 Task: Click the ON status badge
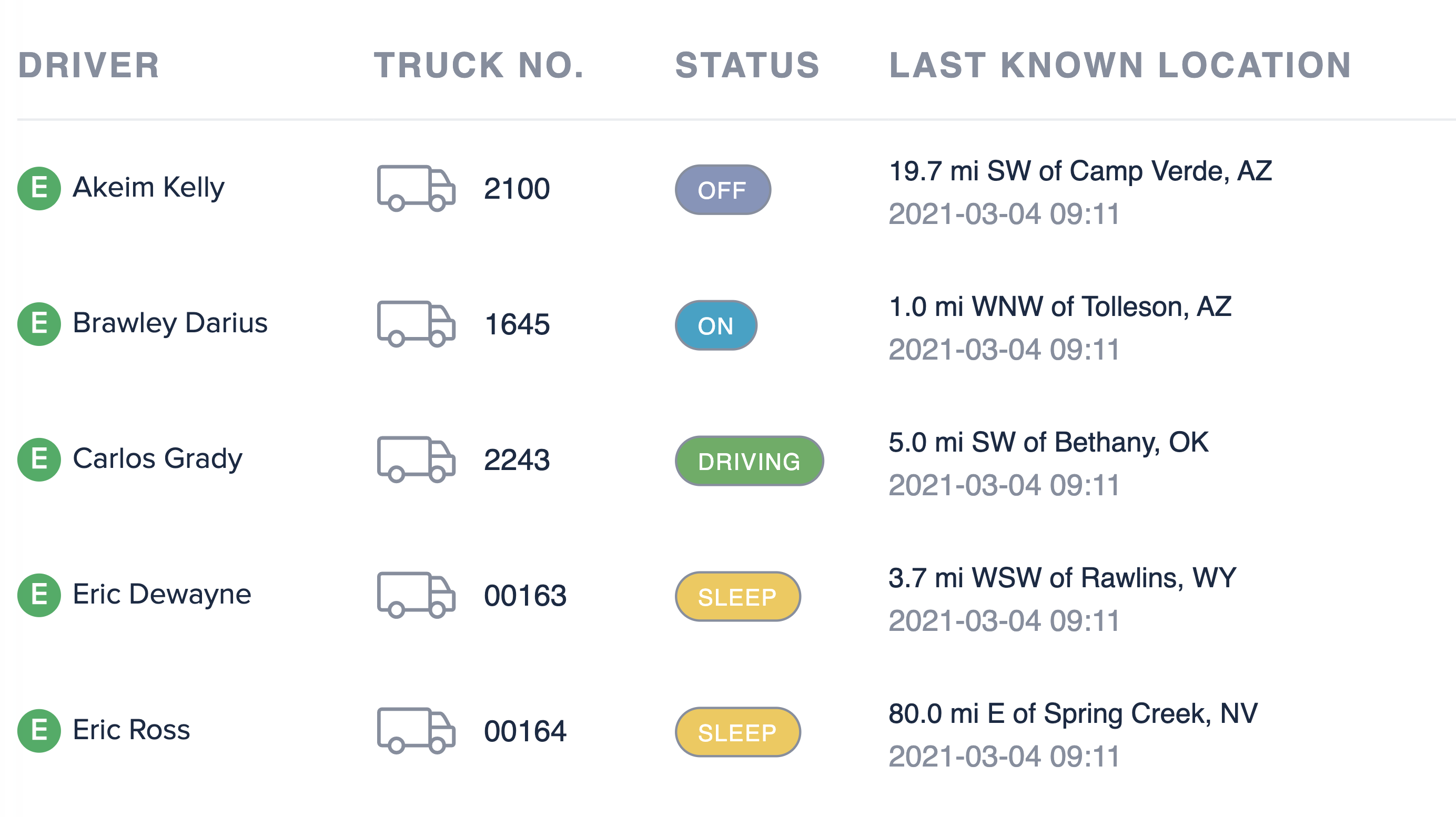(715, 325)
